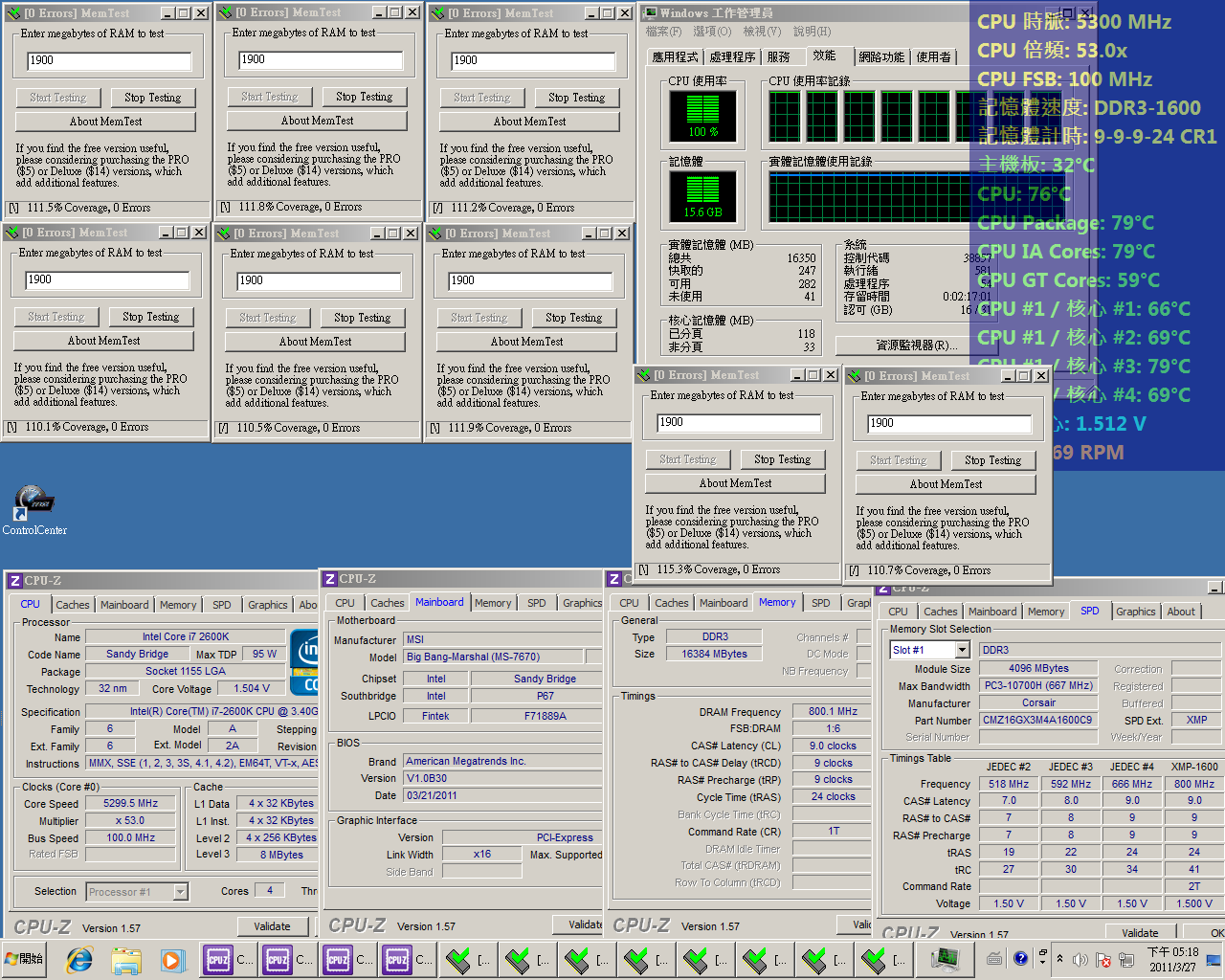The image size is (1225, 980).
Task: Click the CPU name Intel Core i7 2600K
Action: pos(186,636)
